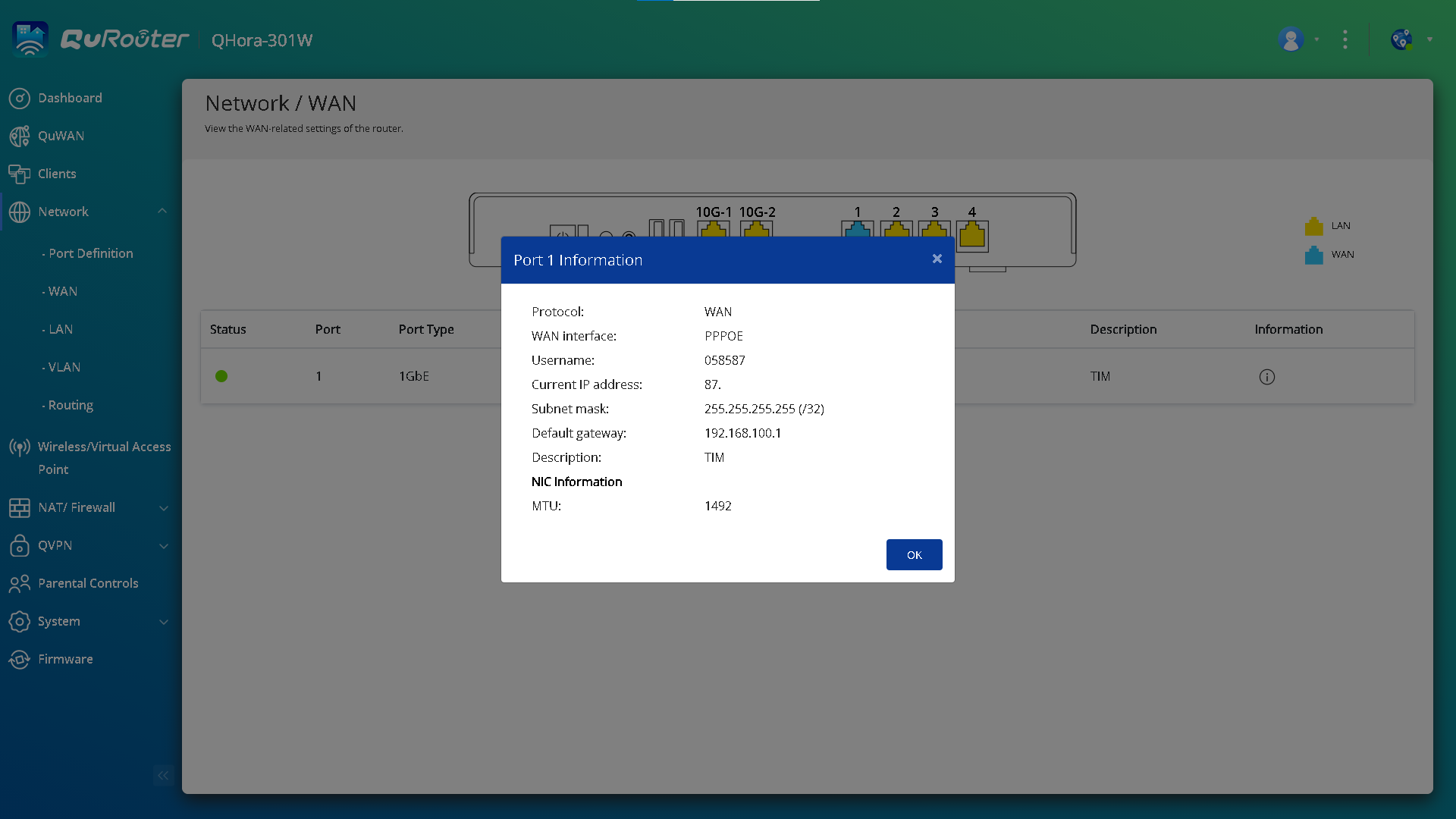
Task: Click the Clients sidebar icon
Action: (20, 174)
